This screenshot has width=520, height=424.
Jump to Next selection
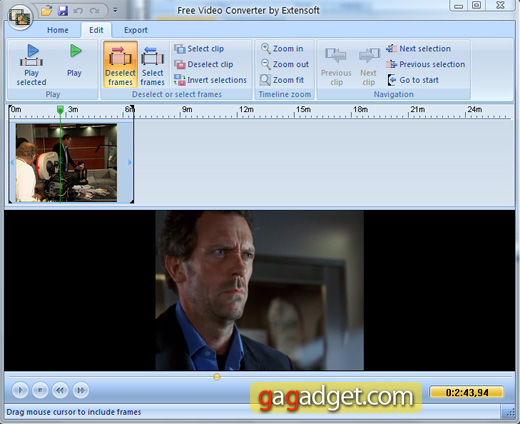[x=418, y=49]
